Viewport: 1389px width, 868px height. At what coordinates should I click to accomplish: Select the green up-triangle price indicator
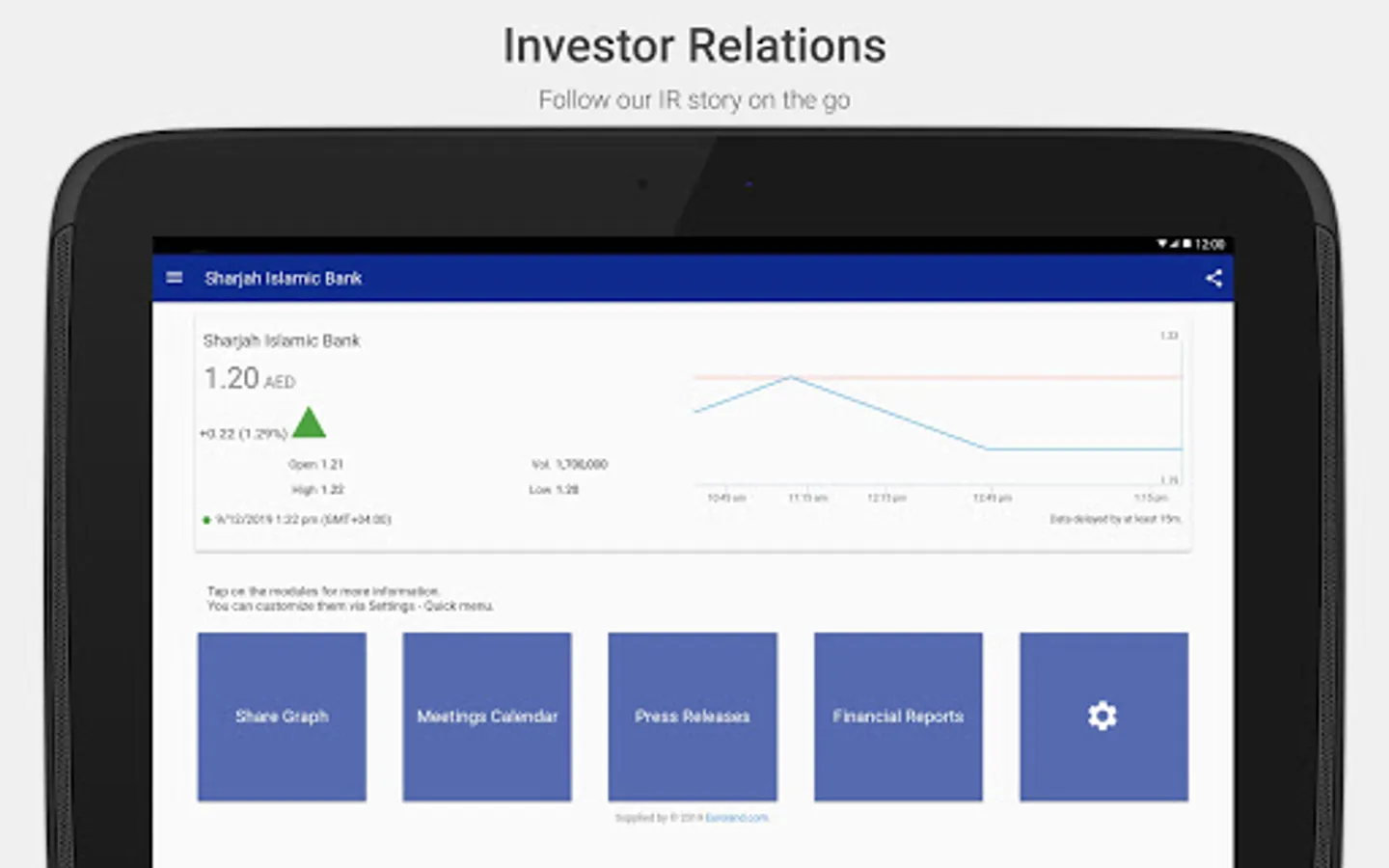[x=309, y=422]
